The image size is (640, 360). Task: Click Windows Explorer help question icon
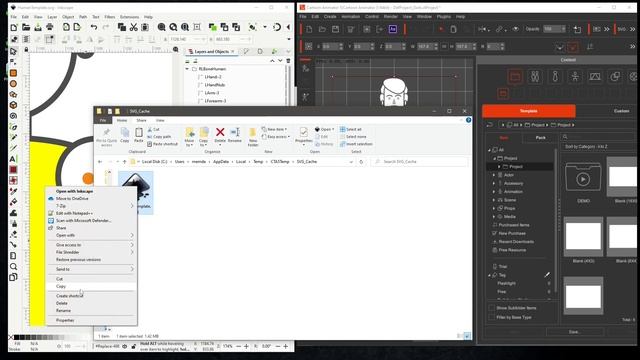click(x=469, y=120)
